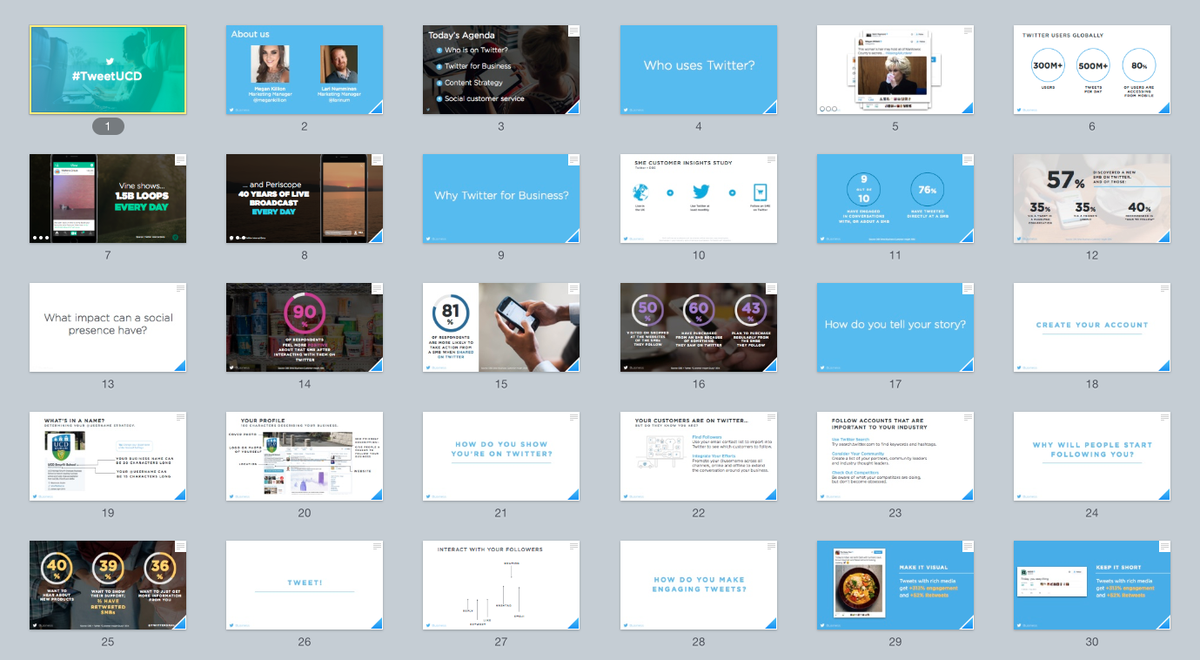The height and width of the screenshot is (660, 1200).
Task: Select slide 10 SMB Customer Insights Study
Action: click(x=699, y=198)
